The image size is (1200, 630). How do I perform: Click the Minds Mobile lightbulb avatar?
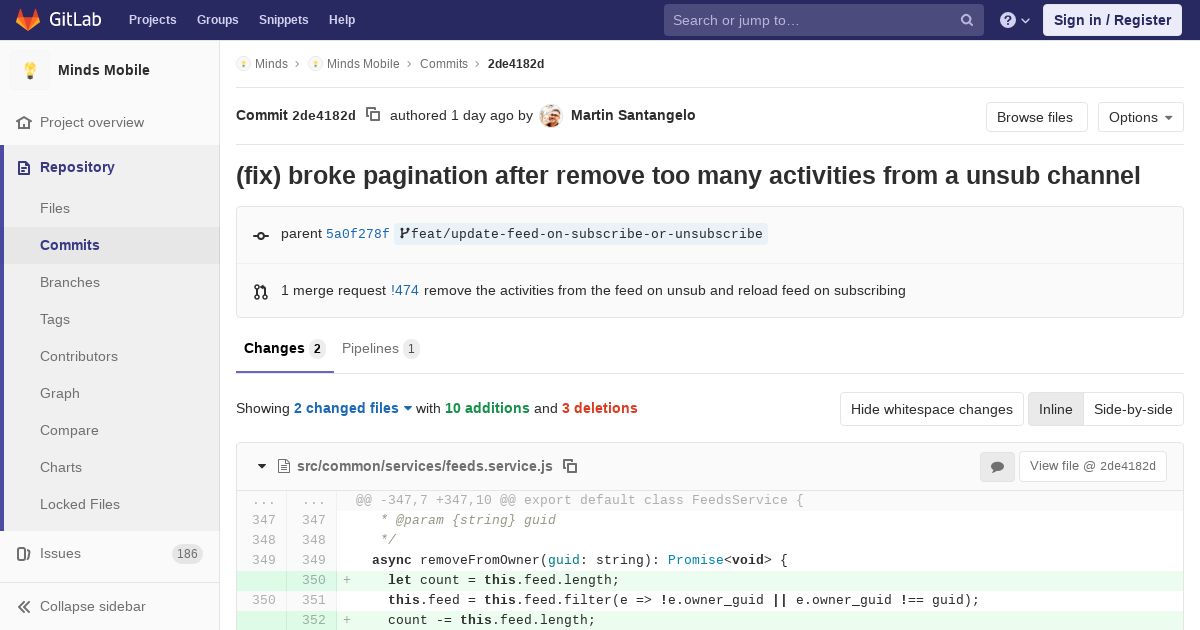(30, 70)
